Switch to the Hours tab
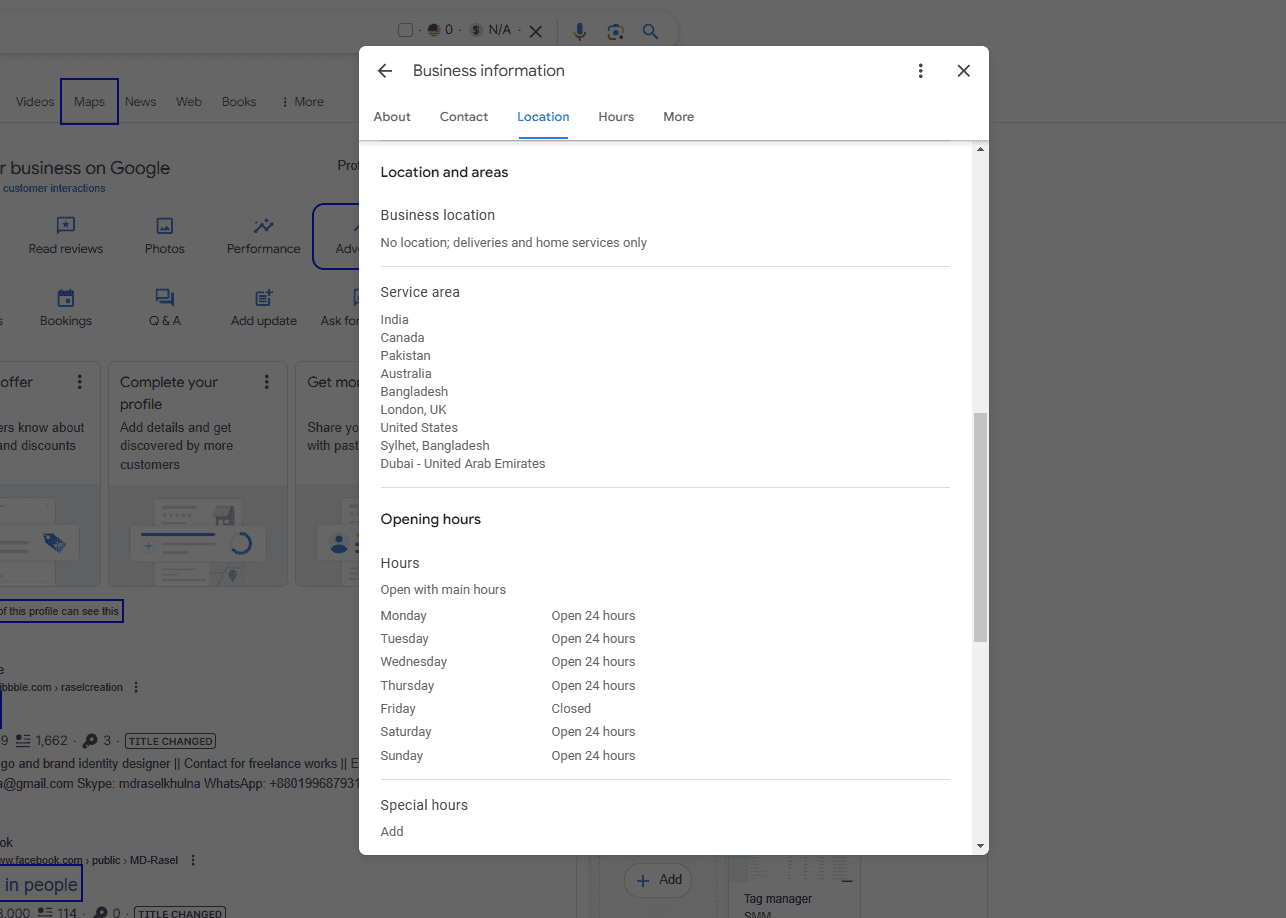The height and width of the screenshot is (918, 1286). pos(616,117)
